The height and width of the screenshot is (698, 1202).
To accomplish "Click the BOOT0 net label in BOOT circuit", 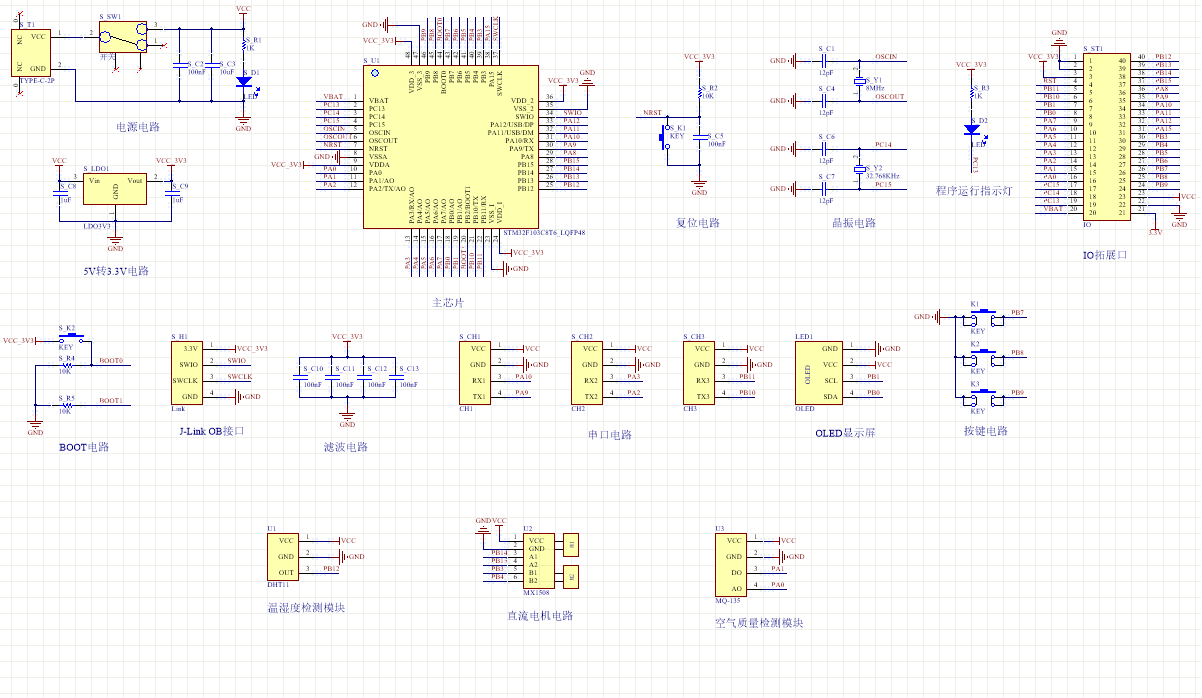I will click(x=111, y=361).
